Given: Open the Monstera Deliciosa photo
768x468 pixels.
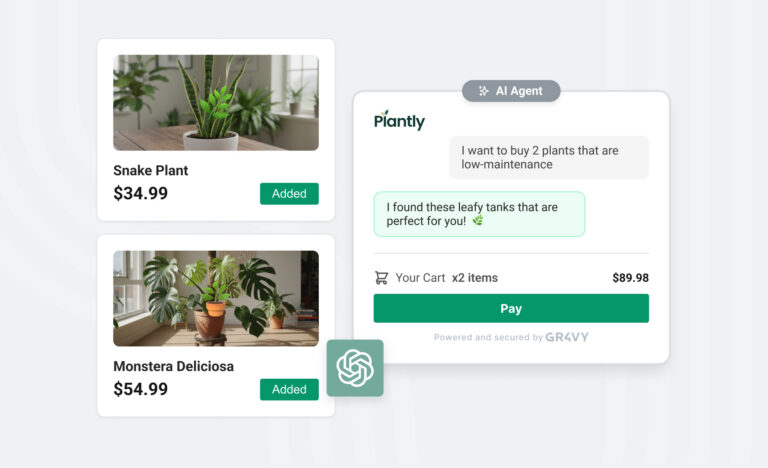Looking at the screenshot, I should click(x=216, y=298).
